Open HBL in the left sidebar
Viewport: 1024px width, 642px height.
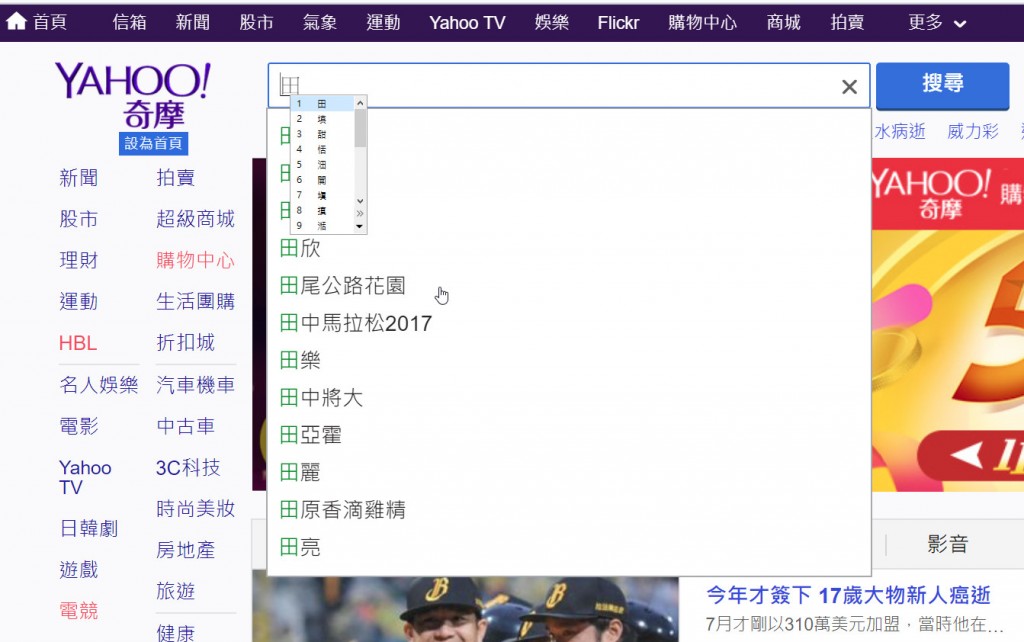[x=78, y=343]
